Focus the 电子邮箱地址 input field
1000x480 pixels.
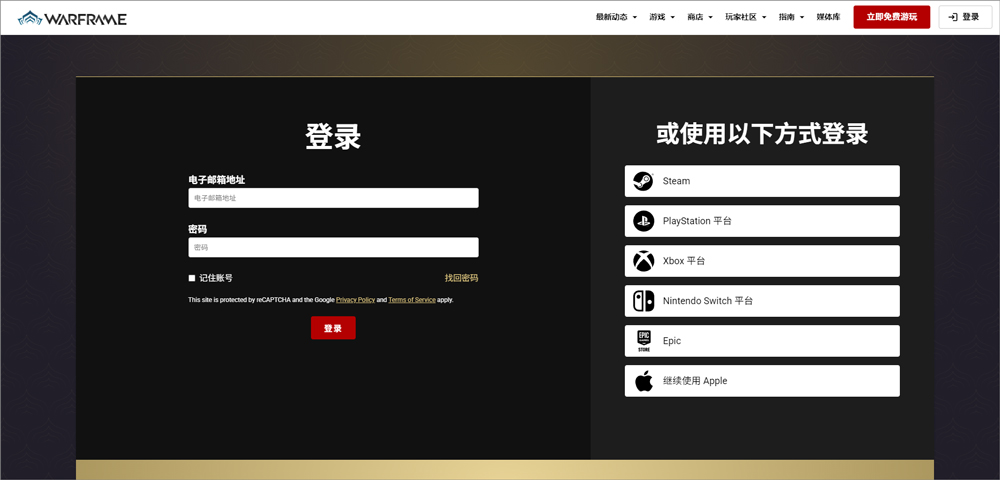click(333, 198)
